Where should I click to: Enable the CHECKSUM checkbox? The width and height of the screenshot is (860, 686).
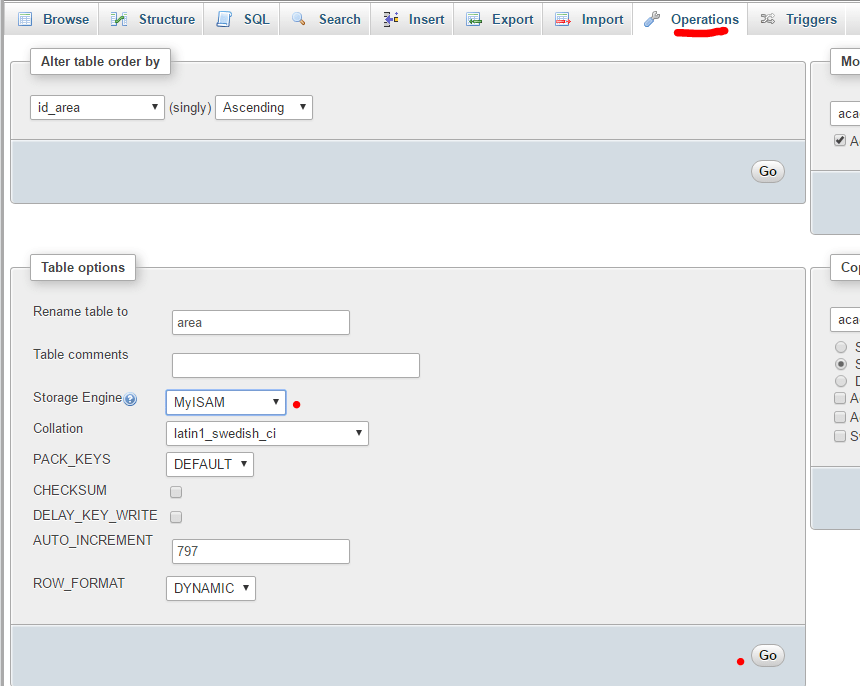[x=176, y=492]
